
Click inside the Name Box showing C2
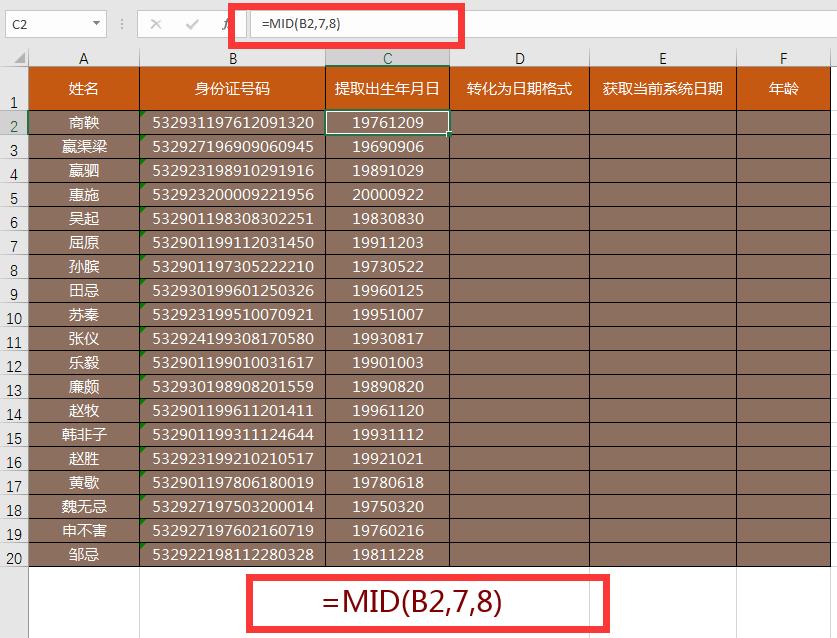coord(45,22)
